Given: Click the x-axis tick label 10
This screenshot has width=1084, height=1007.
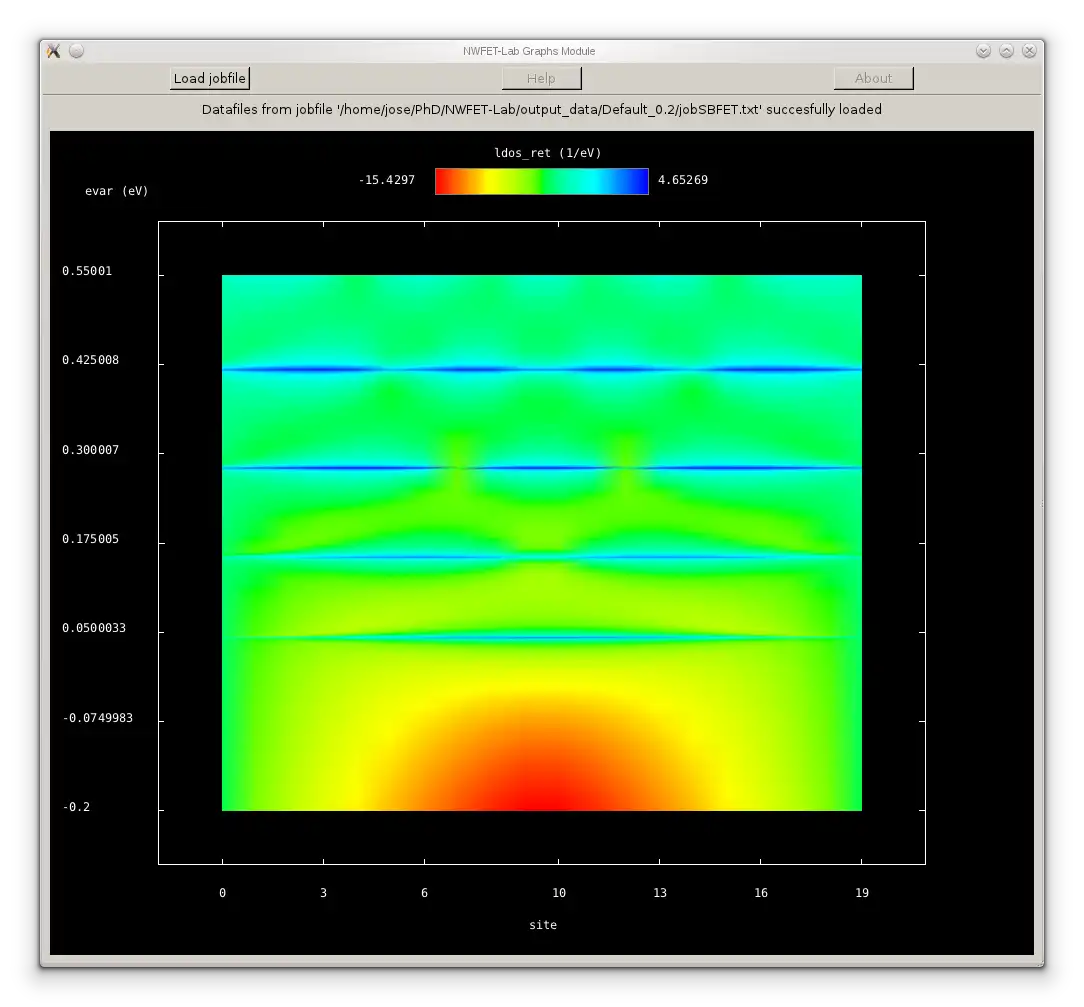Looking at the screenshot, I should point(558,893).
